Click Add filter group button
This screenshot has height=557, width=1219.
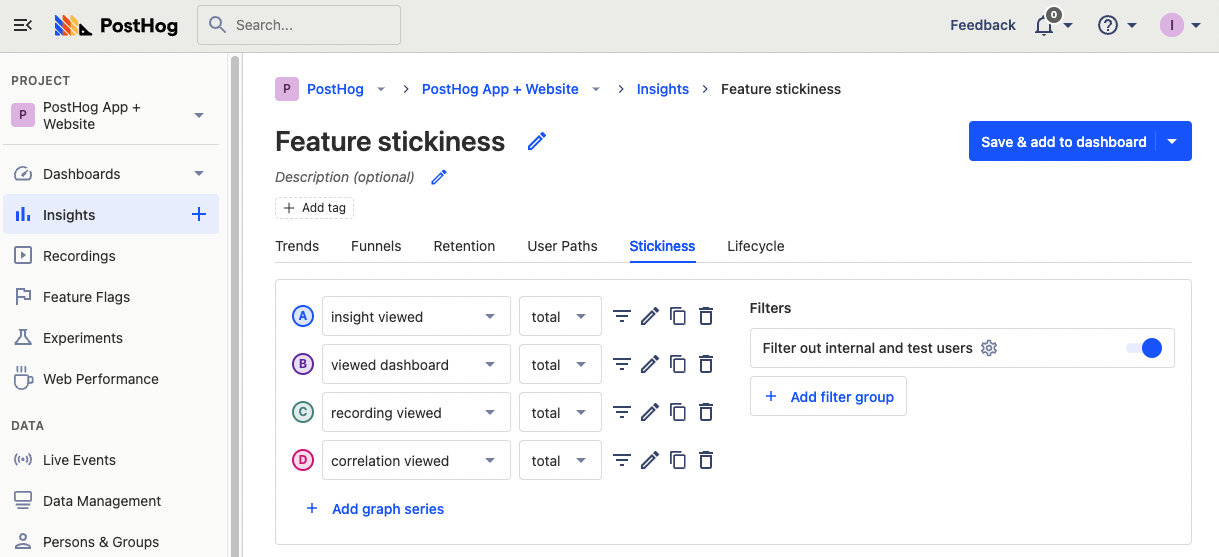[x=829, y=396]
